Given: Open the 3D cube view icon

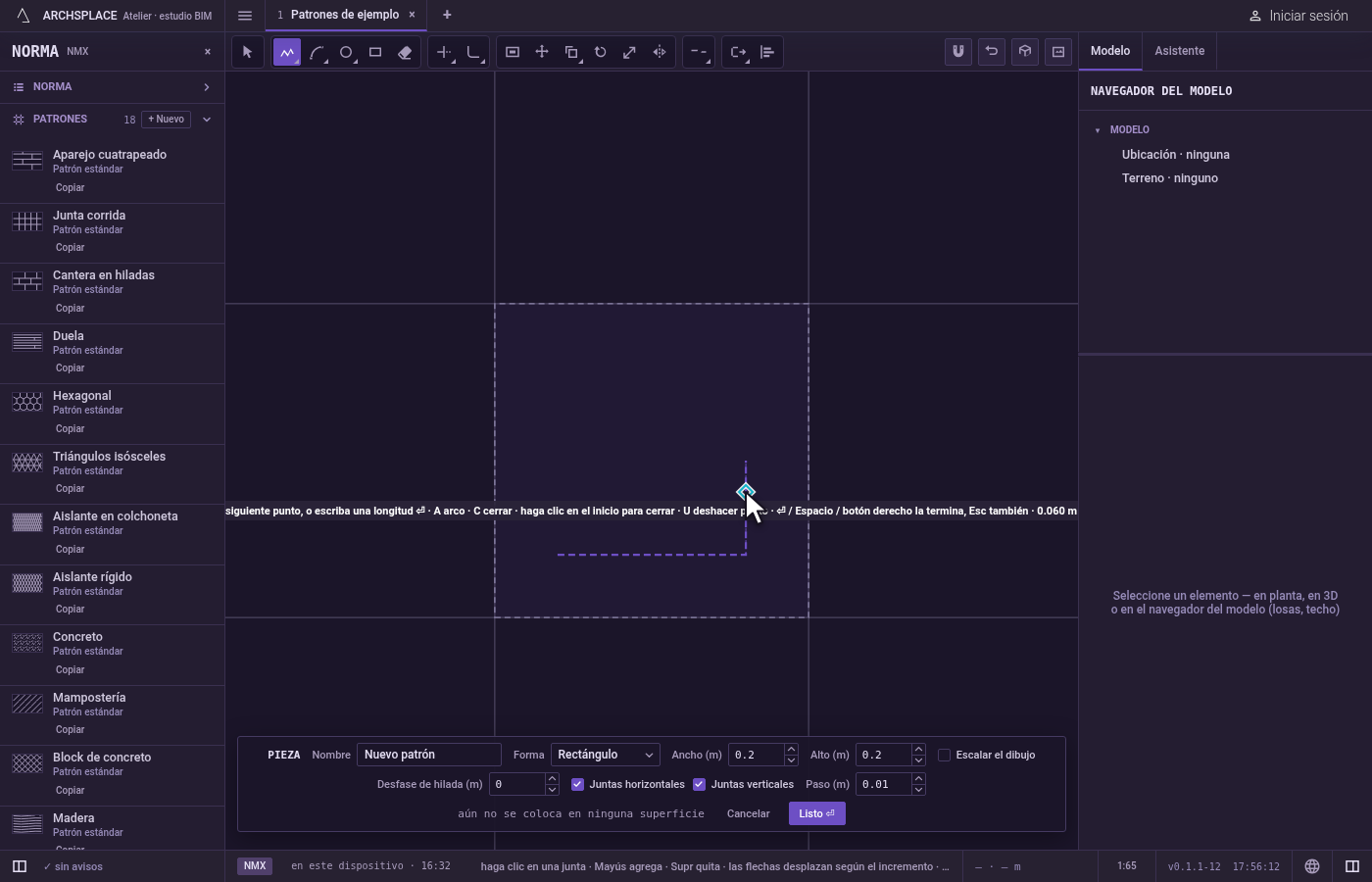Looking at the screenshot, I should (1025, 52).
